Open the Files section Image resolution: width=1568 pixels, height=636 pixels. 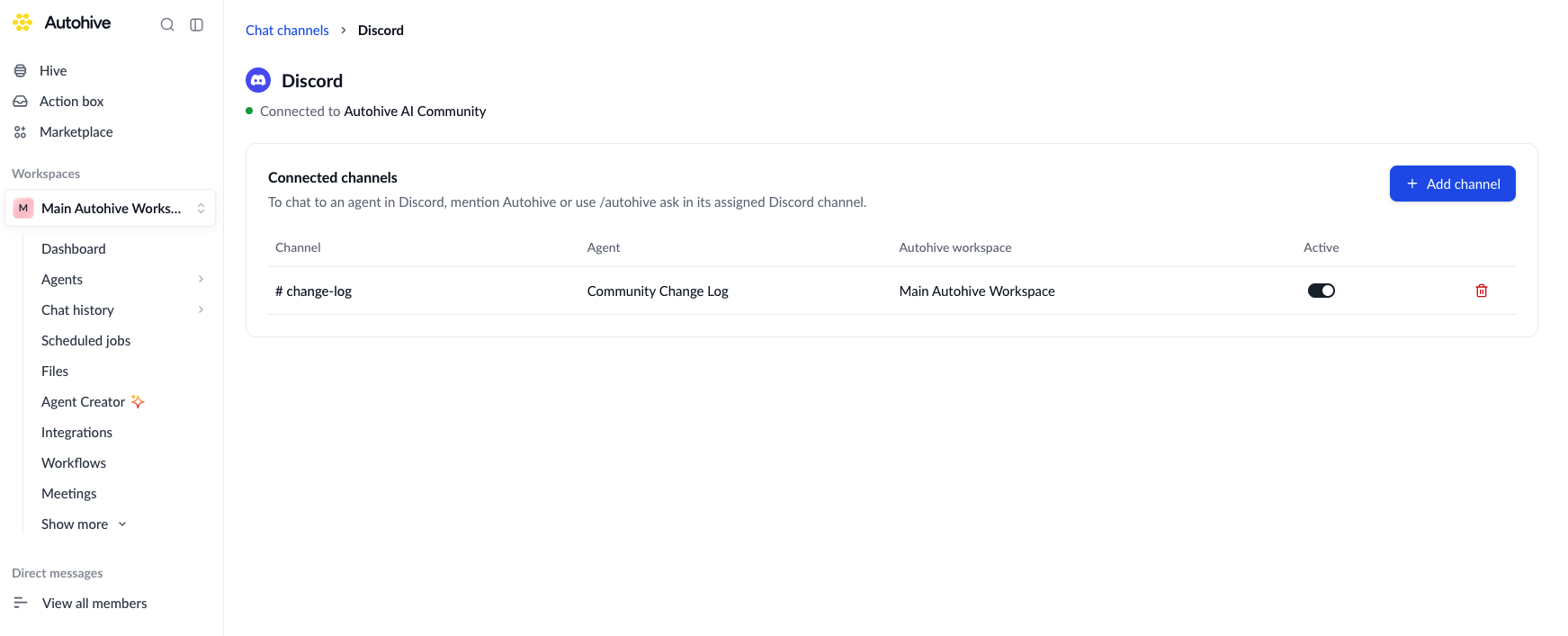[x=55, y=372]
